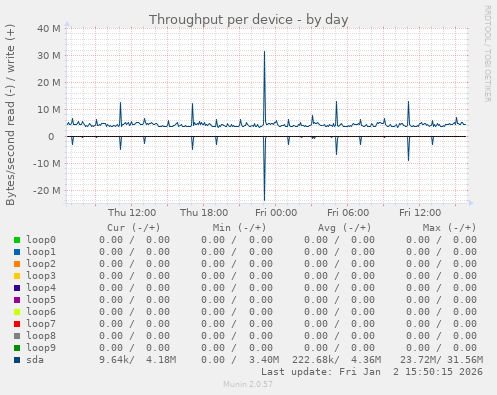
Task: Click the Last update timestamp text
Action: (372, 372)
